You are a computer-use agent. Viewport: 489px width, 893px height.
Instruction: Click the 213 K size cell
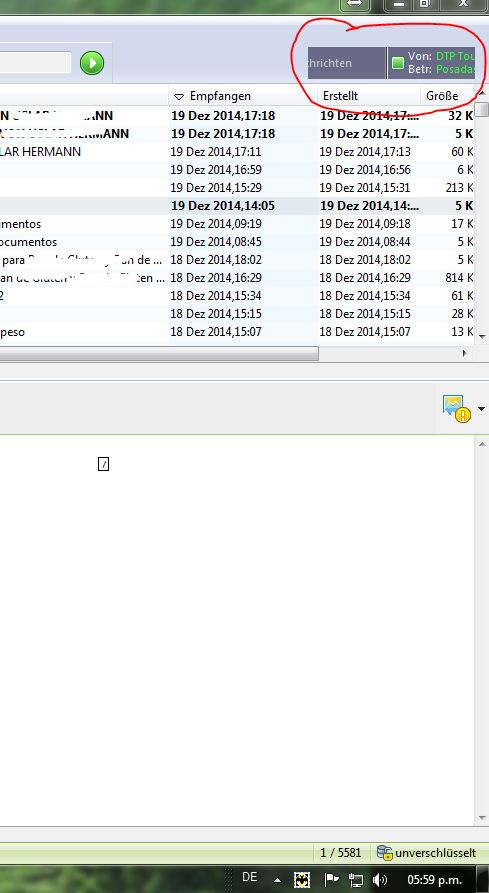(x=460, y=187)
